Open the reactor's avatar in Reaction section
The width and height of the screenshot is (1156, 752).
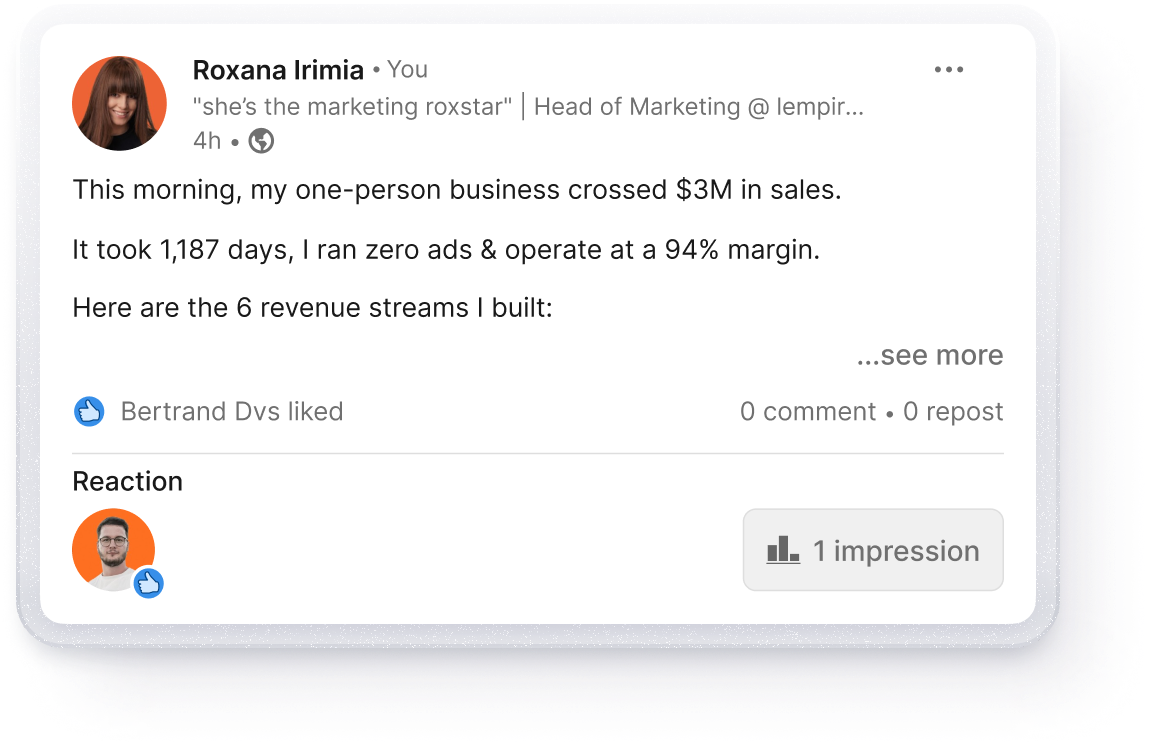pyautogui.click(x=112, y=548)
